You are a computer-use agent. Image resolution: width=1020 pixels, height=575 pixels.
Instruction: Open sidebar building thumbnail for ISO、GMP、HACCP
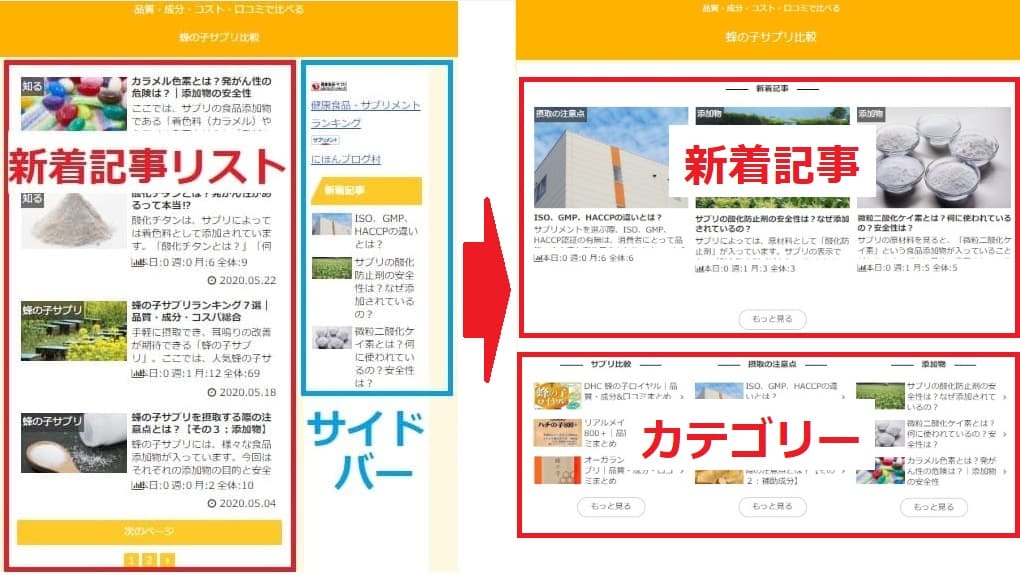tap(331, 224)
